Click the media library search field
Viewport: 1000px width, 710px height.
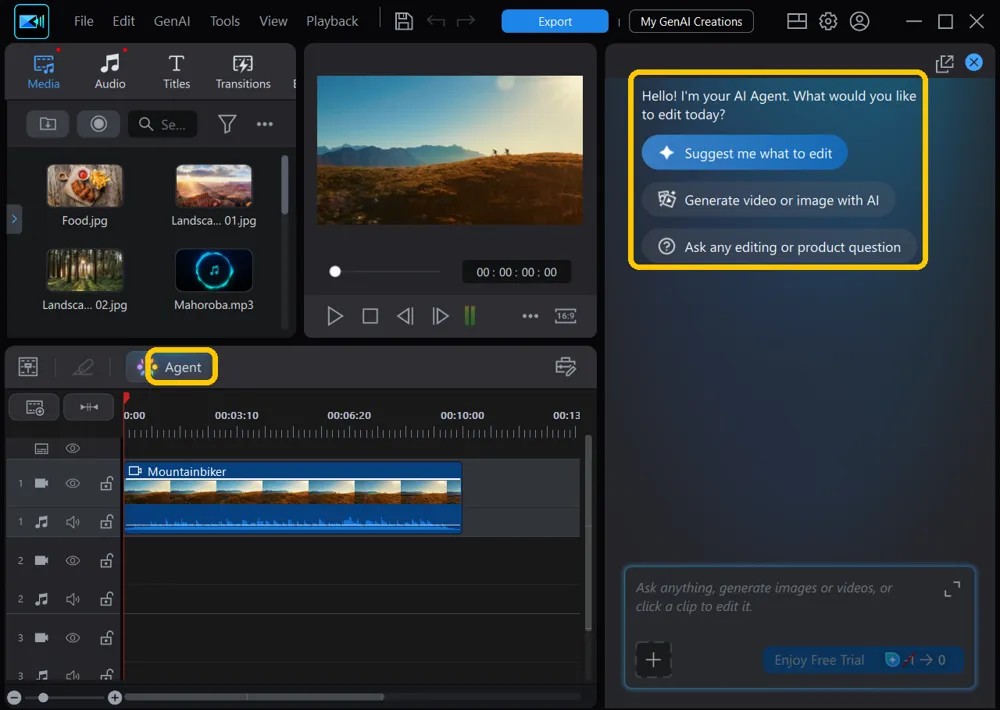[x=163, y=124]
